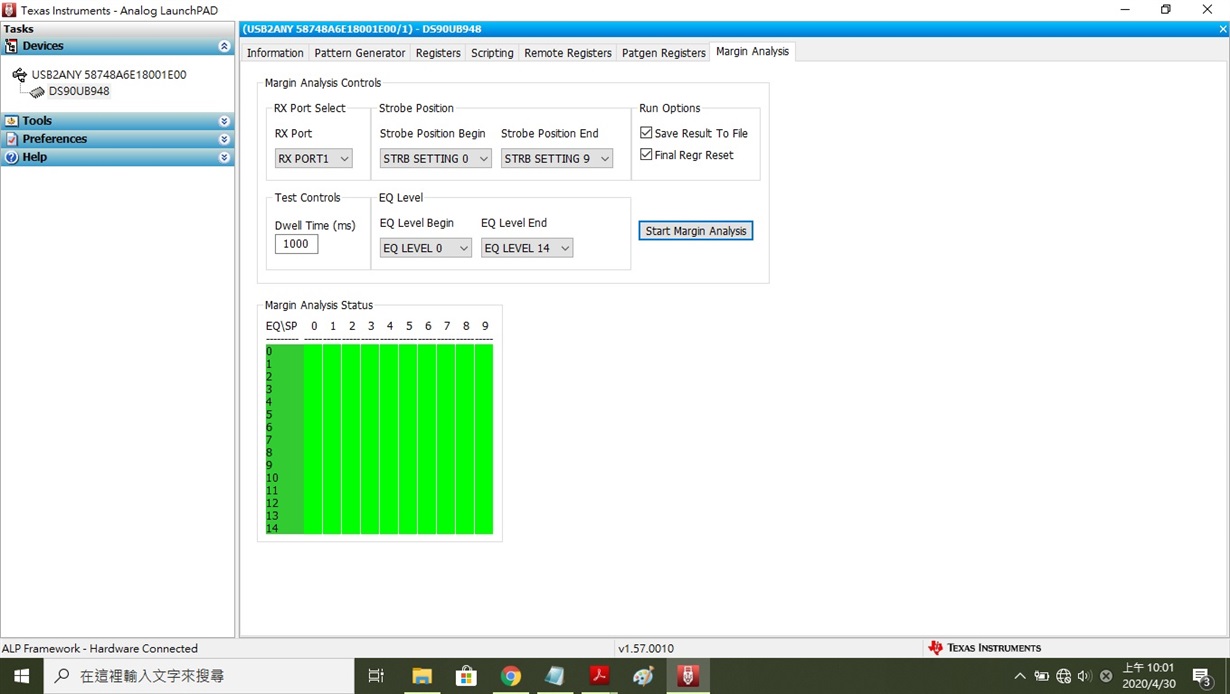Click the Analog LaunchPAD title bar icon
1230x694 pixels.
[9, 10]
